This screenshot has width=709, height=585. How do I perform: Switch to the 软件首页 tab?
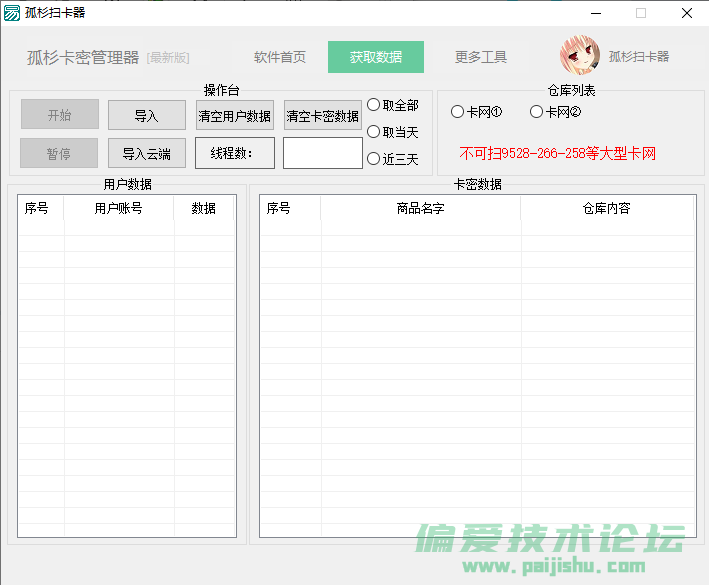pos(280,57)
